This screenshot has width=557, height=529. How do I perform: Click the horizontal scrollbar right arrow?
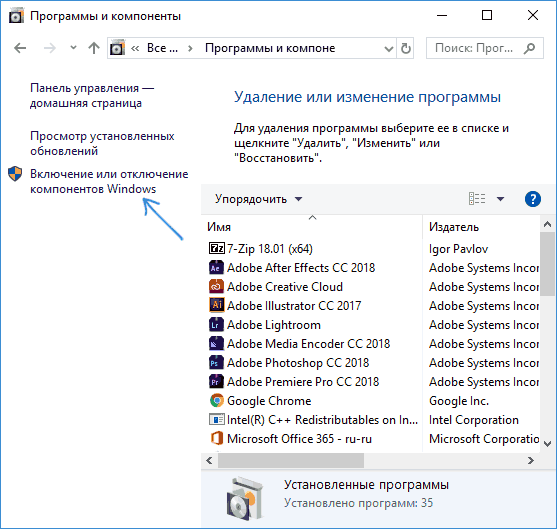pos(531,461)
